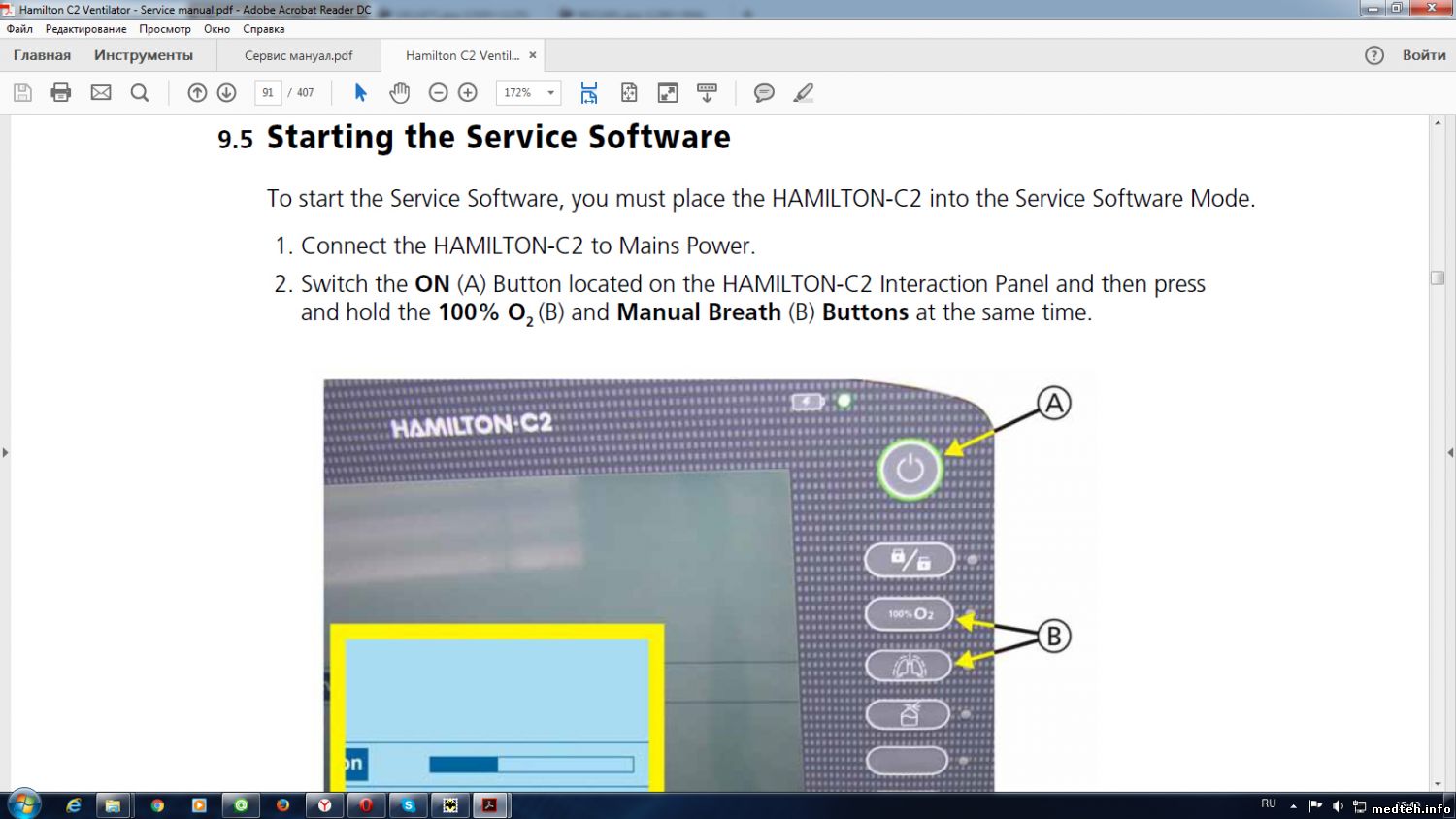Activate the Hand pan tool
Screen dimensions: 1456x819
tap(400, 93)
